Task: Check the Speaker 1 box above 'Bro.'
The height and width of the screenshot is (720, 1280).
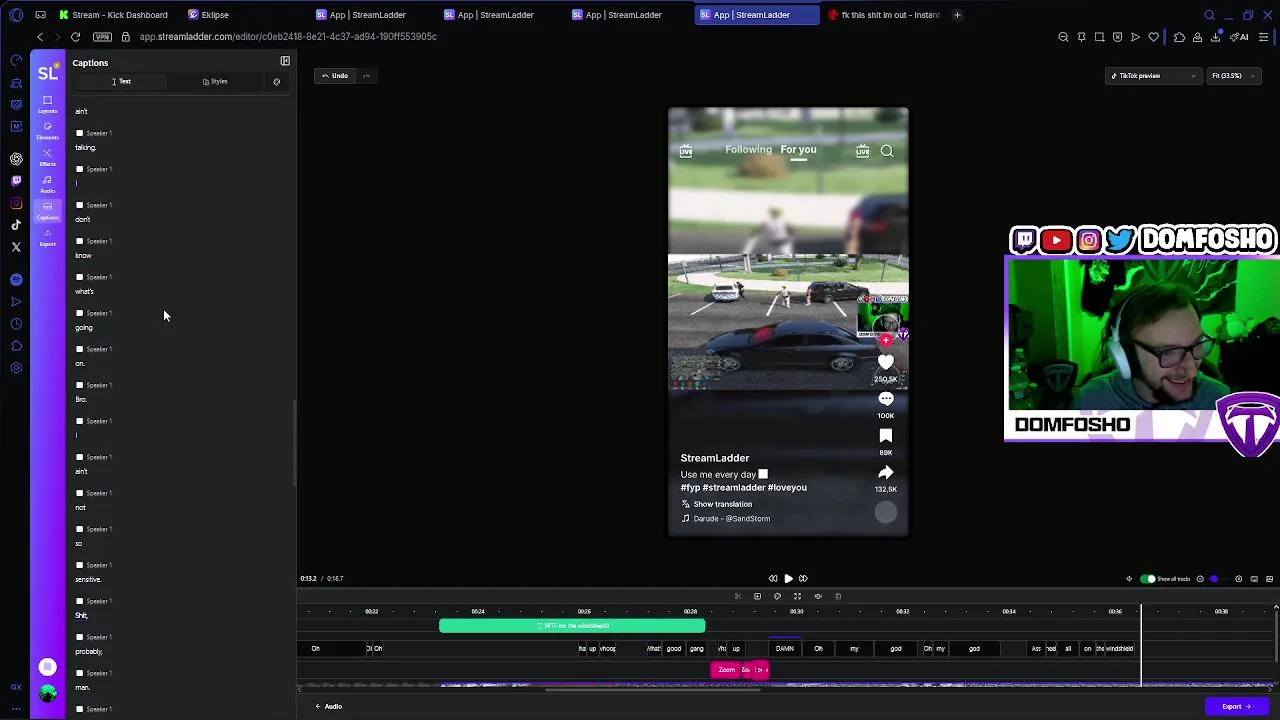Action: tap(79, 385)
